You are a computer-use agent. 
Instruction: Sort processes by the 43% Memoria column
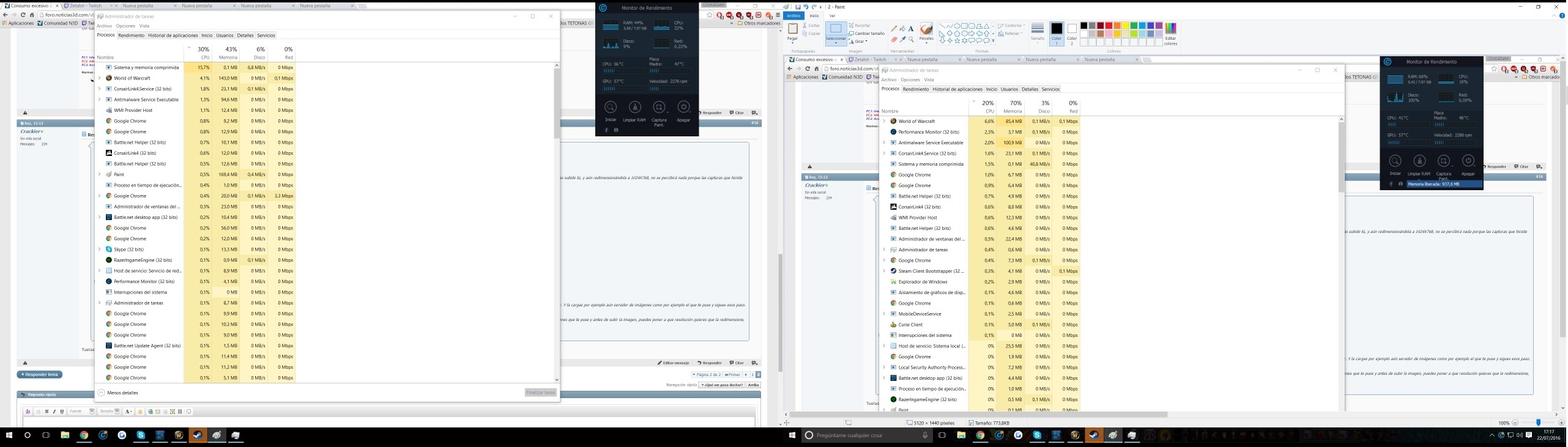pos(226,53)
